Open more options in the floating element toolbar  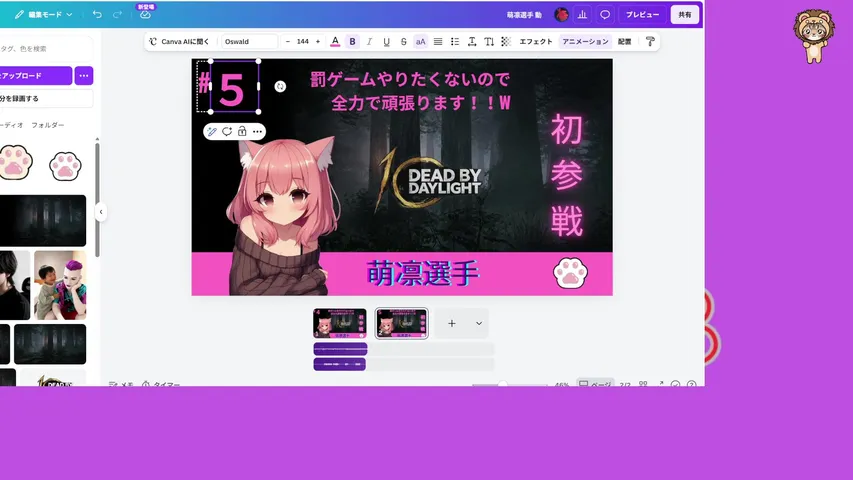click(257, 131)
